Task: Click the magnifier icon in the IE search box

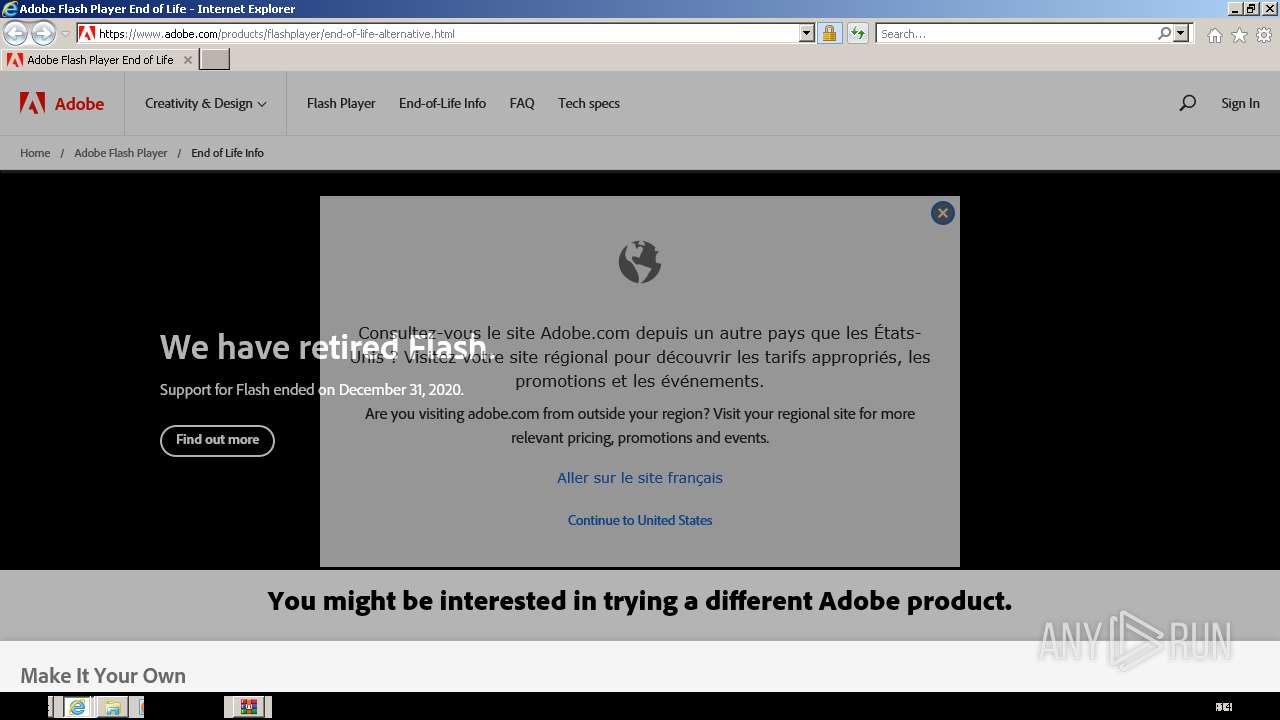Action: 1164,33
